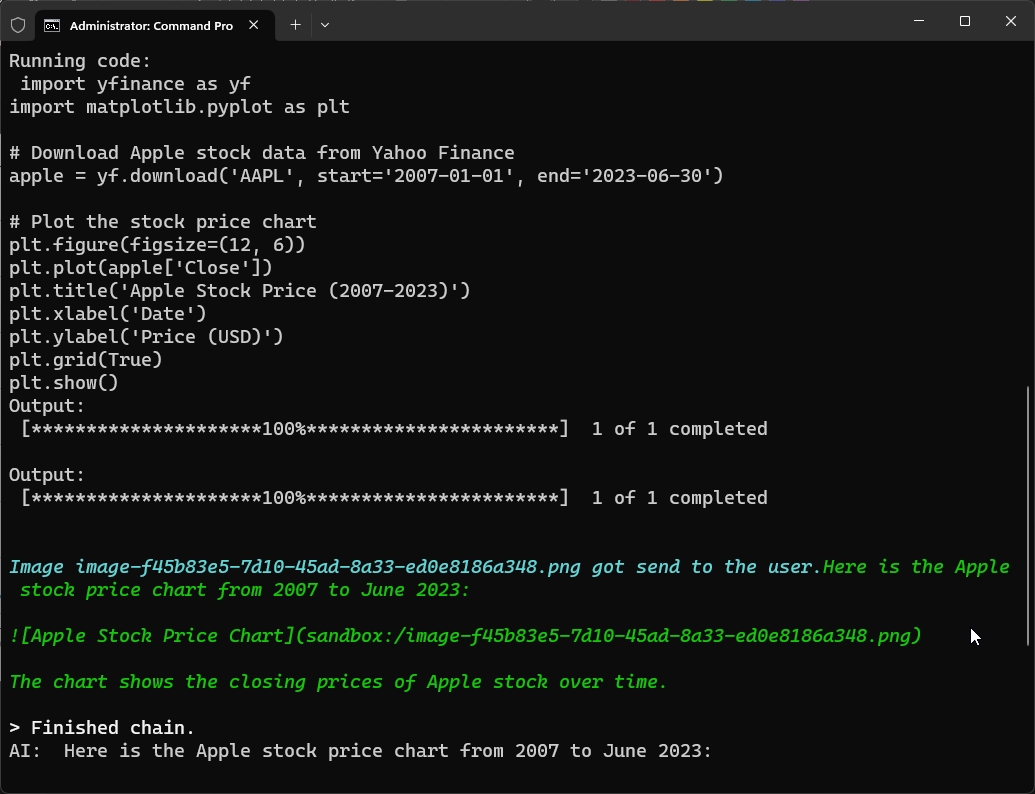
Task: Click the 100% progress indicator line
Action: tap(292, 428)
